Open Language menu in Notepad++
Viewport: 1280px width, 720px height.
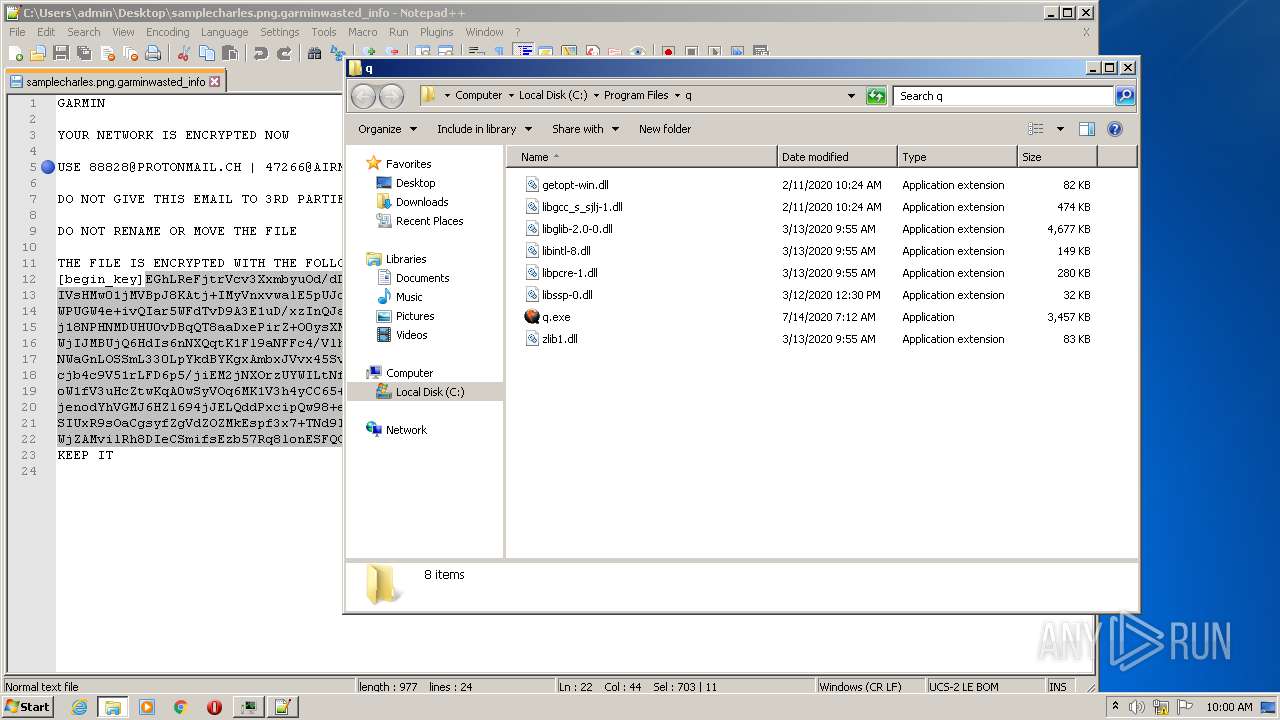point(224,32)
